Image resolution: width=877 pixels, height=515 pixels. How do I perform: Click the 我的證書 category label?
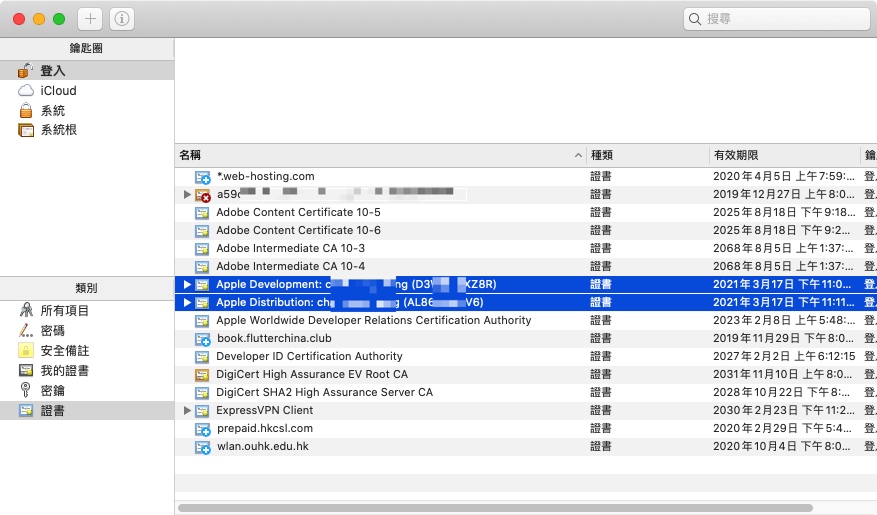[65, 371]
